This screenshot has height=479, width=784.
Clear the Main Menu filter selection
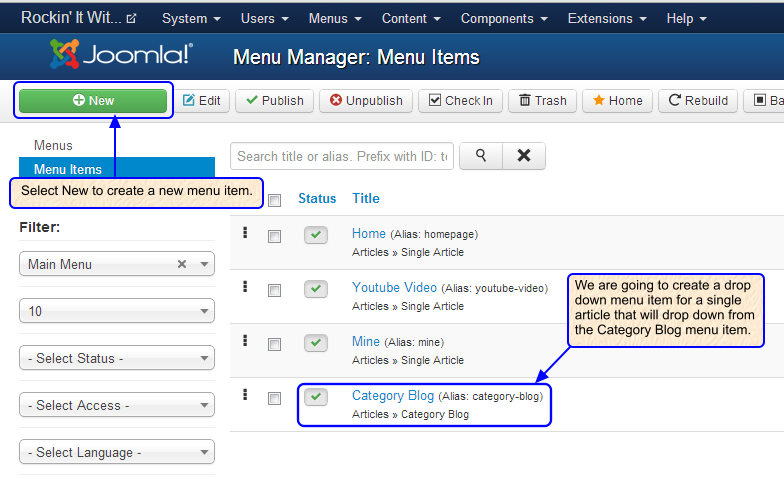click(182, 264)
